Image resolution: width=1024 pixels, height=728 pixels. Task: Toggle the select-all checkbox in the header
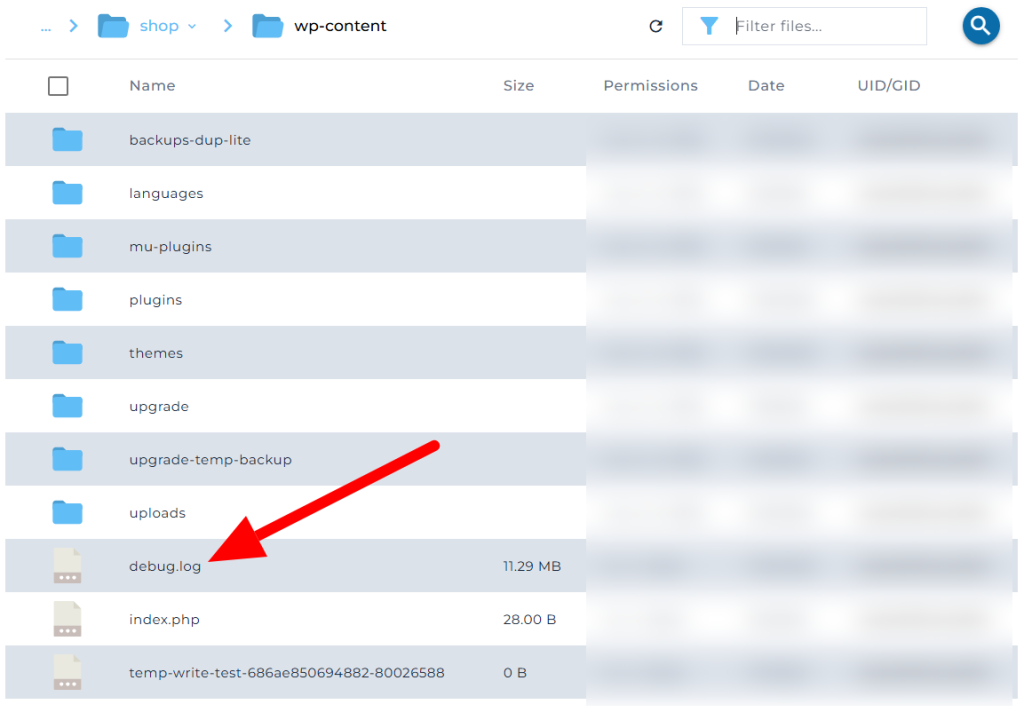58,86
